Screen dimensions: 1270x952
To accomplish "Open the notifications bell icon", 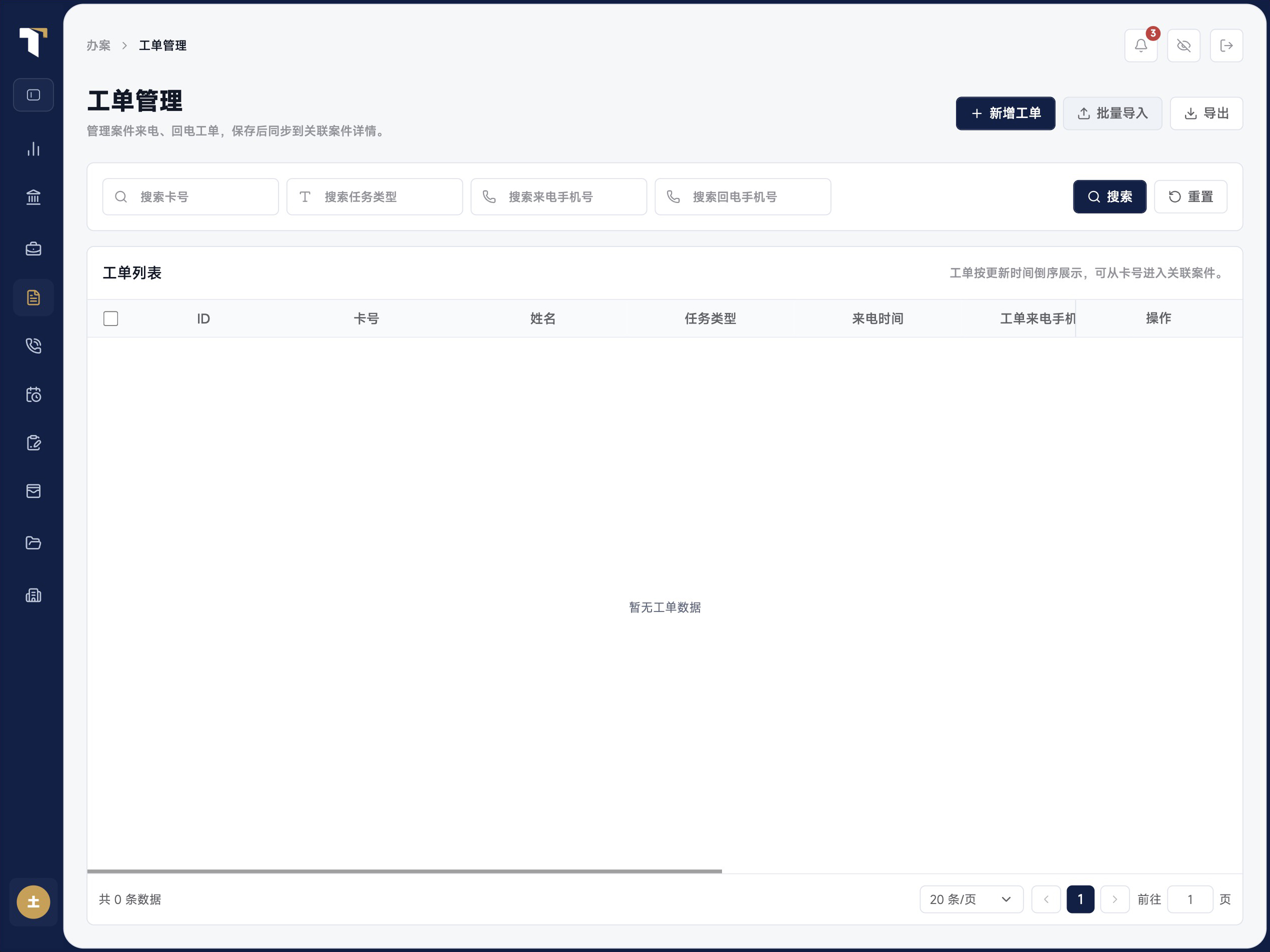I will 1141,45.
